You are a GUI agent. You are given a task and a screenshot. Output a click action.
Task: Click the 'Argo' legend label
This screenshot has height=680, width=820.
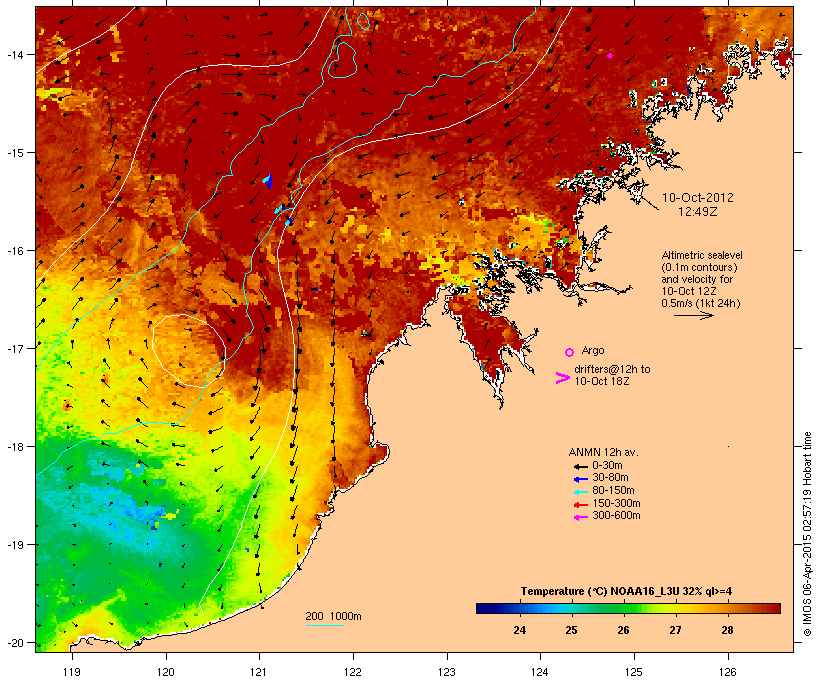593,350
